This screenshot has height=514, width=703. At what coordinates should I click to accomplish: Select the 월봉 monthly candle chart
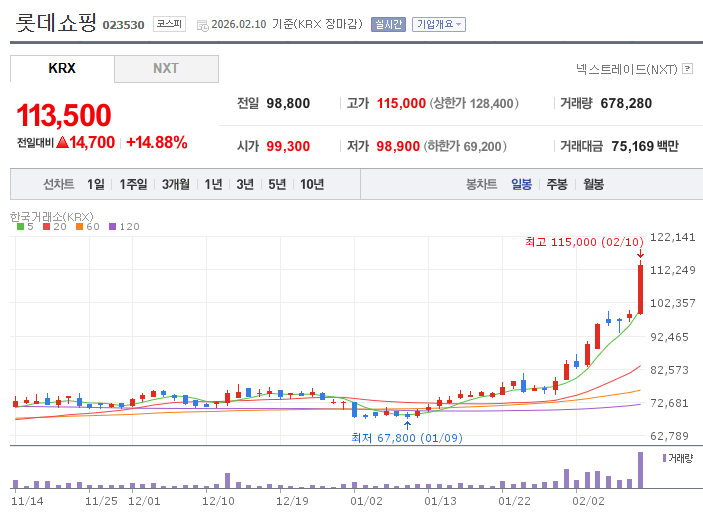[x=593, y=184]
